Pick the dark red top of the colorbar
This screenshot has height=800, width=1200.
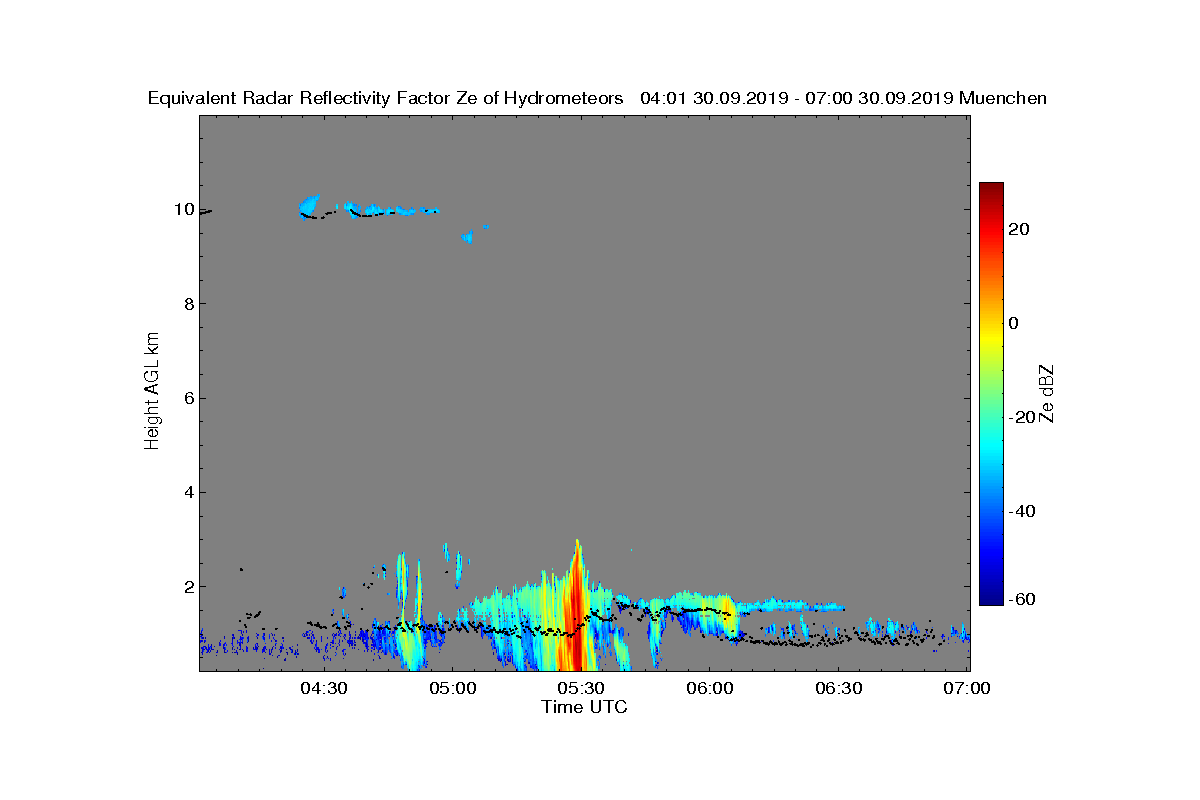pos(991,190)
